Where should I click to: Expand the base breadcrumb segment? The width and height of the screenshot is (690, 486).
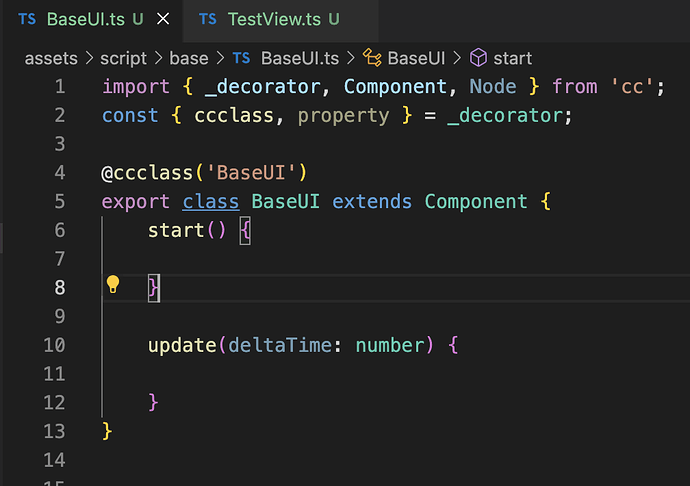tap(189, 58)
